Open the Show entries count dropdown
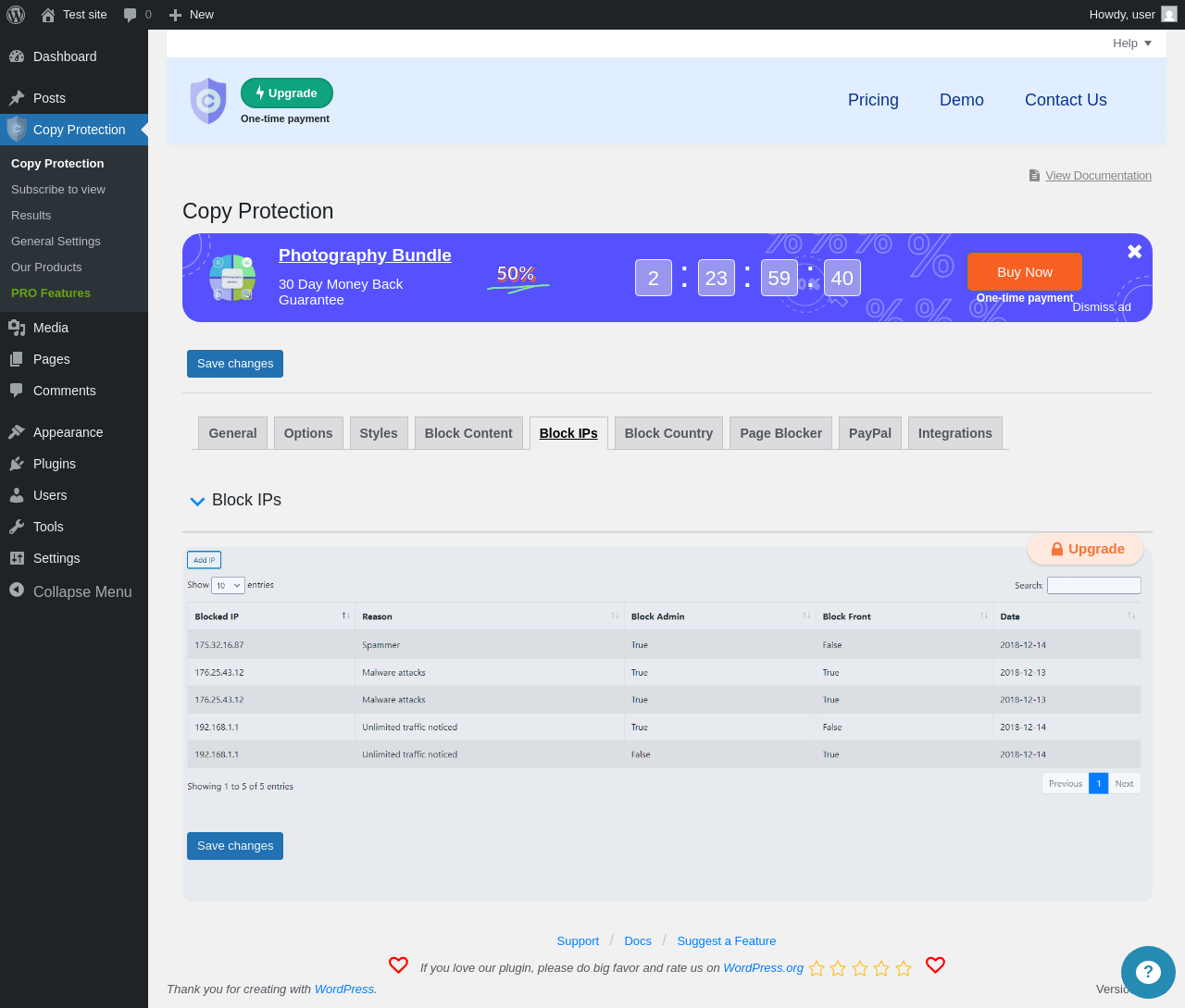1185x1008 pixels. (228, 585)
